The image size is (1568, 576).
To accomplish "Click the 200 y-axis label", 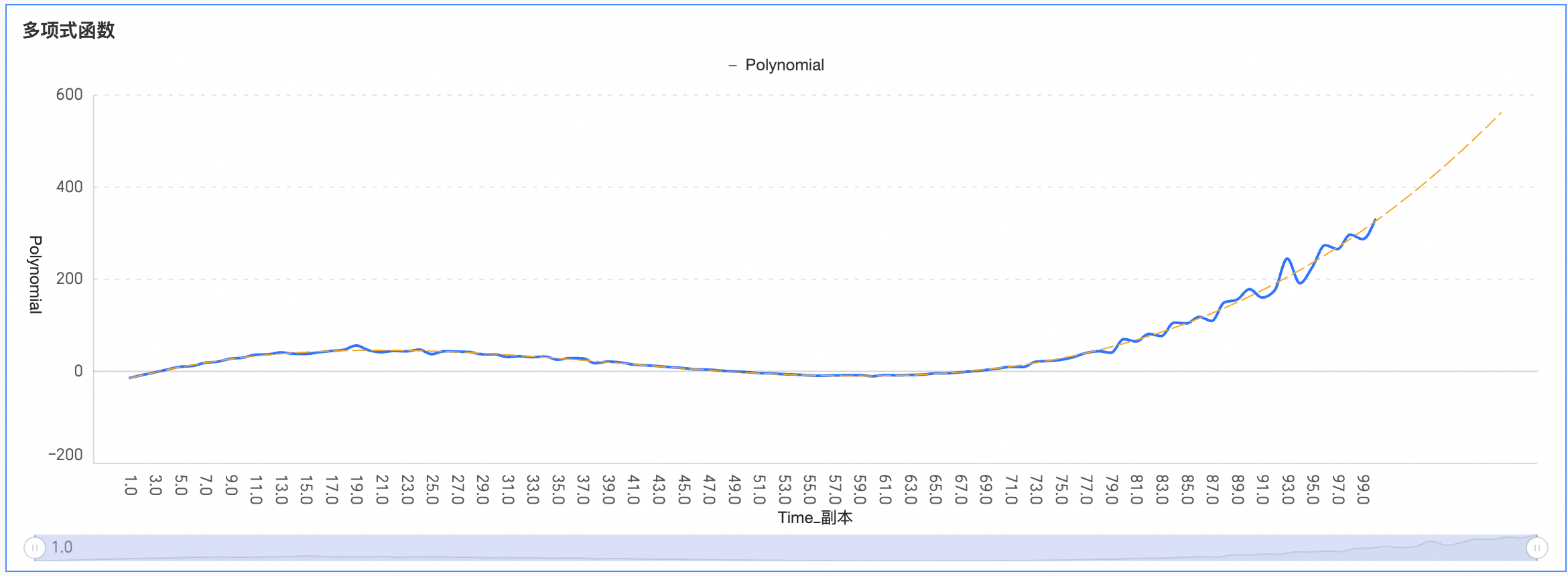I will [70, 279].
